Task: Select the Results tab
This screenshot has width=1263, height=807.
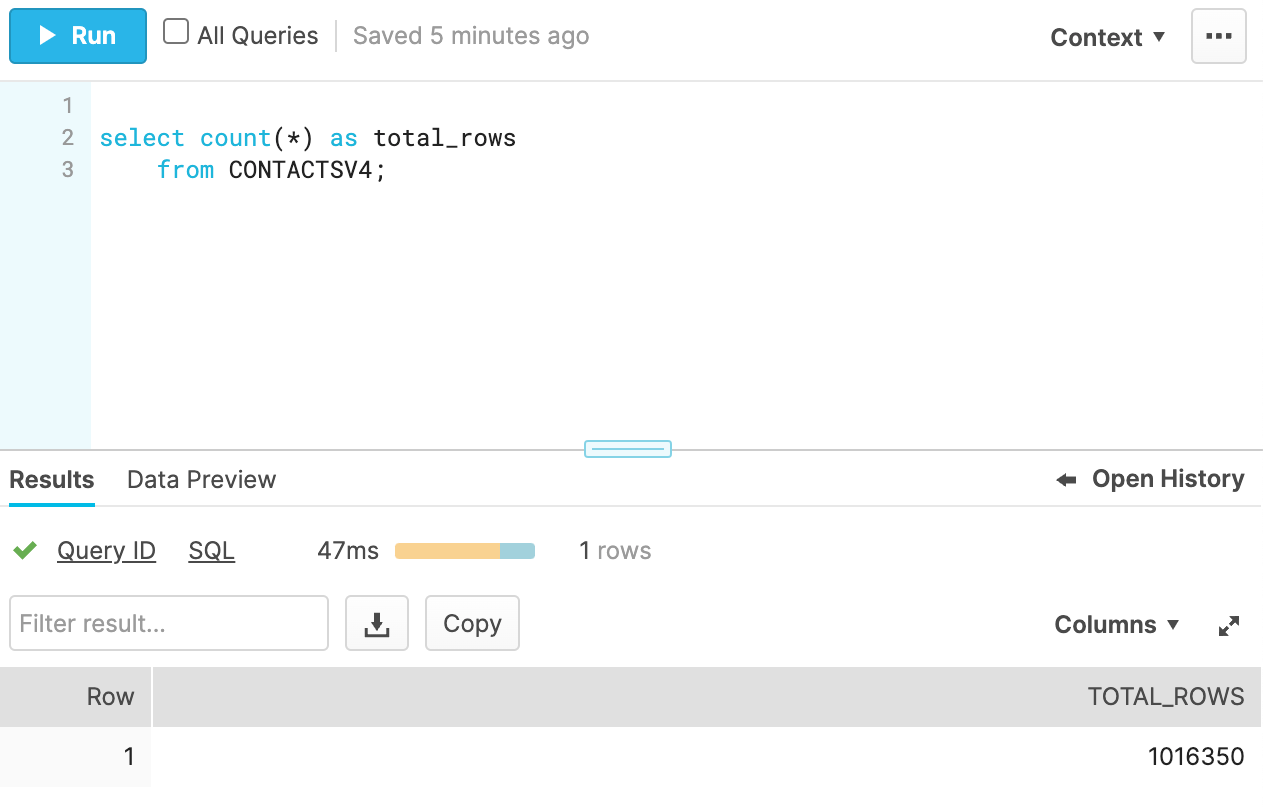Action: tap(52, 480)
